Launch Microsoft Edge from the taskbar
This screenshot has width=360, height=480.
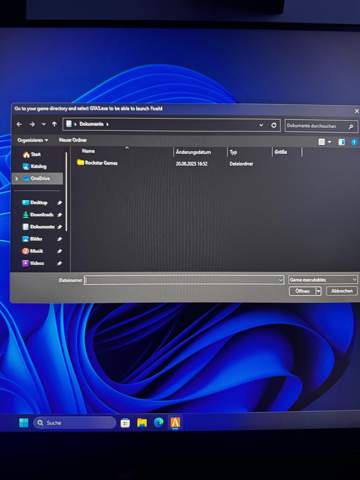point(159,423)
